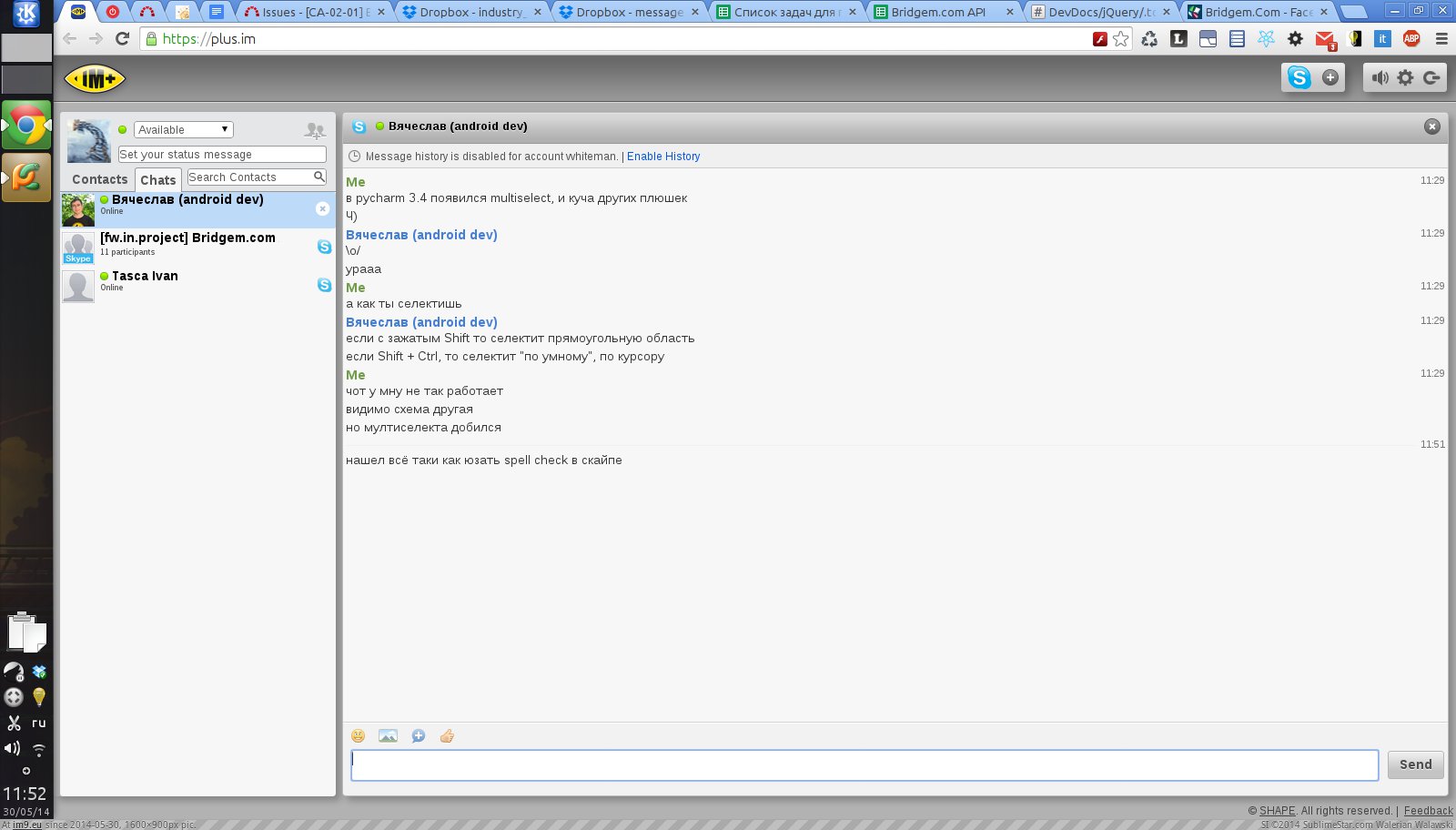Click the thumbs-up icon

coord(447,736)
